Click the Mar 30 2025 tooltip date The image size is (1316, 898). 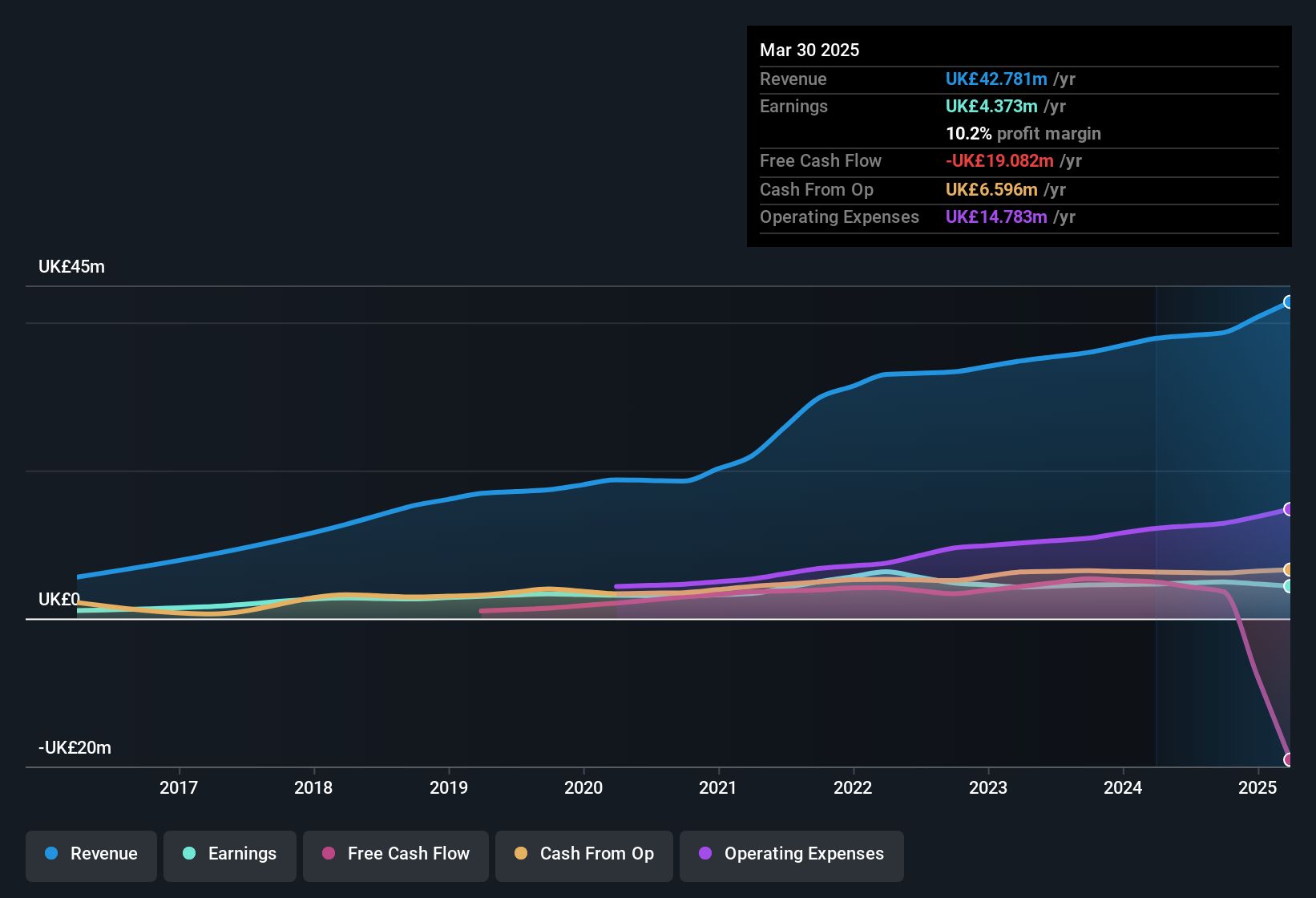click(x=809, y=51)
